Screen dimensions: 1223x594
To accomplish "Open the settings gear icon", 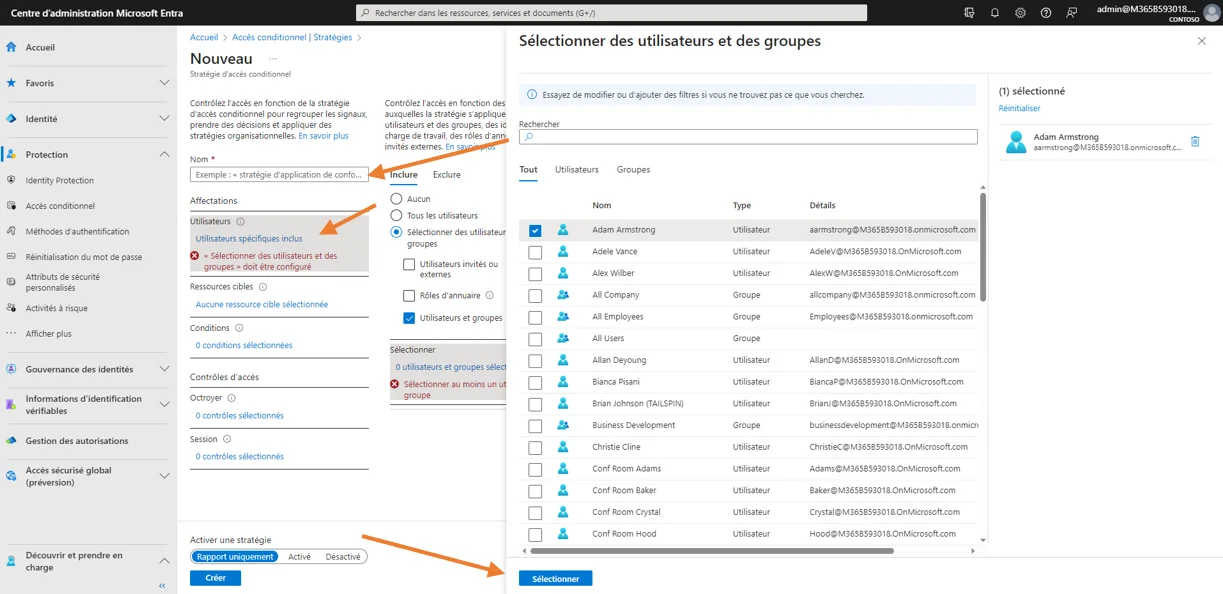I will coord(1020,13).
